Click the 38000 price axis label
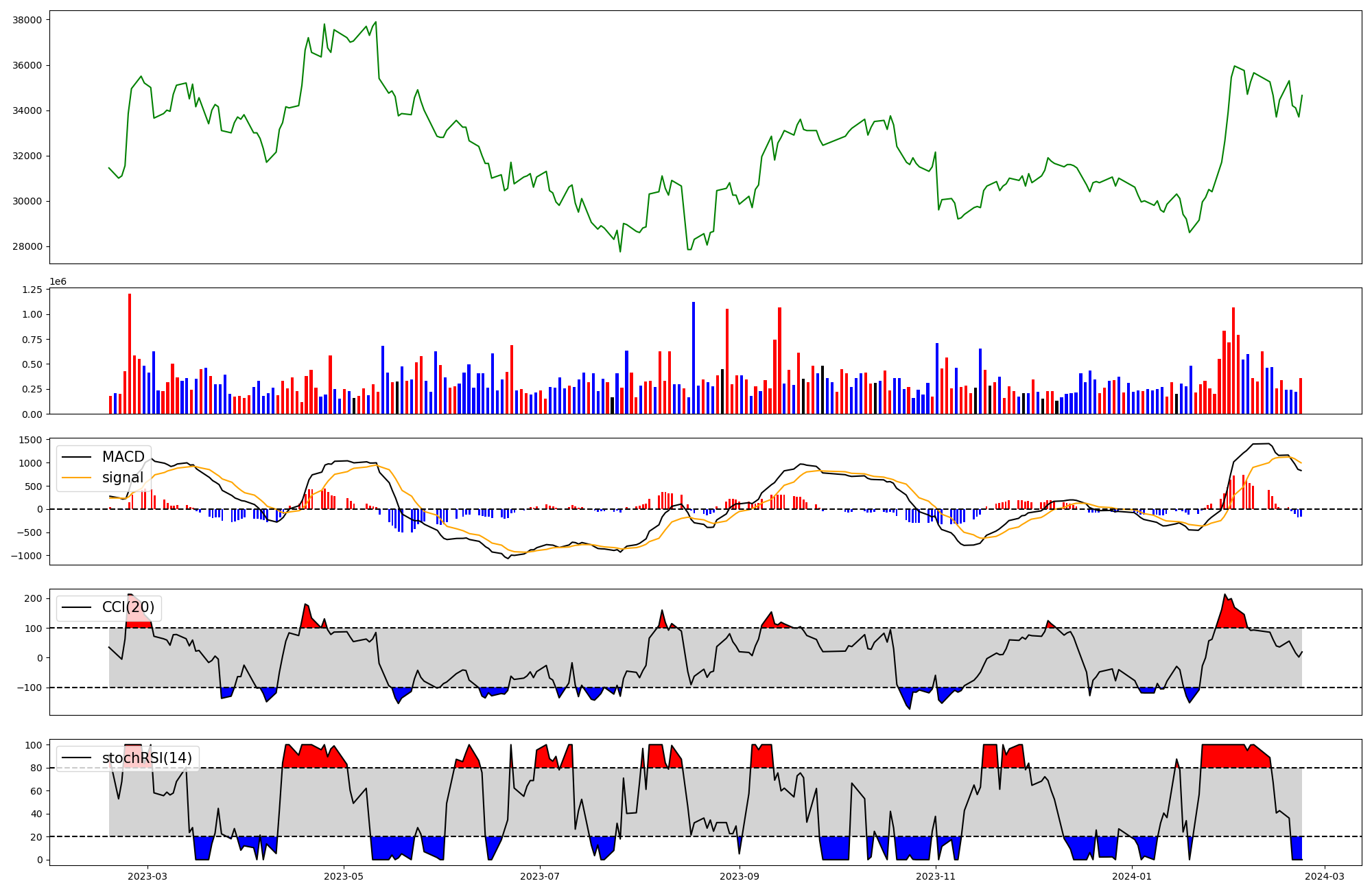The height and width of the screenshot is (892, 1372). (x=27, y=20)
